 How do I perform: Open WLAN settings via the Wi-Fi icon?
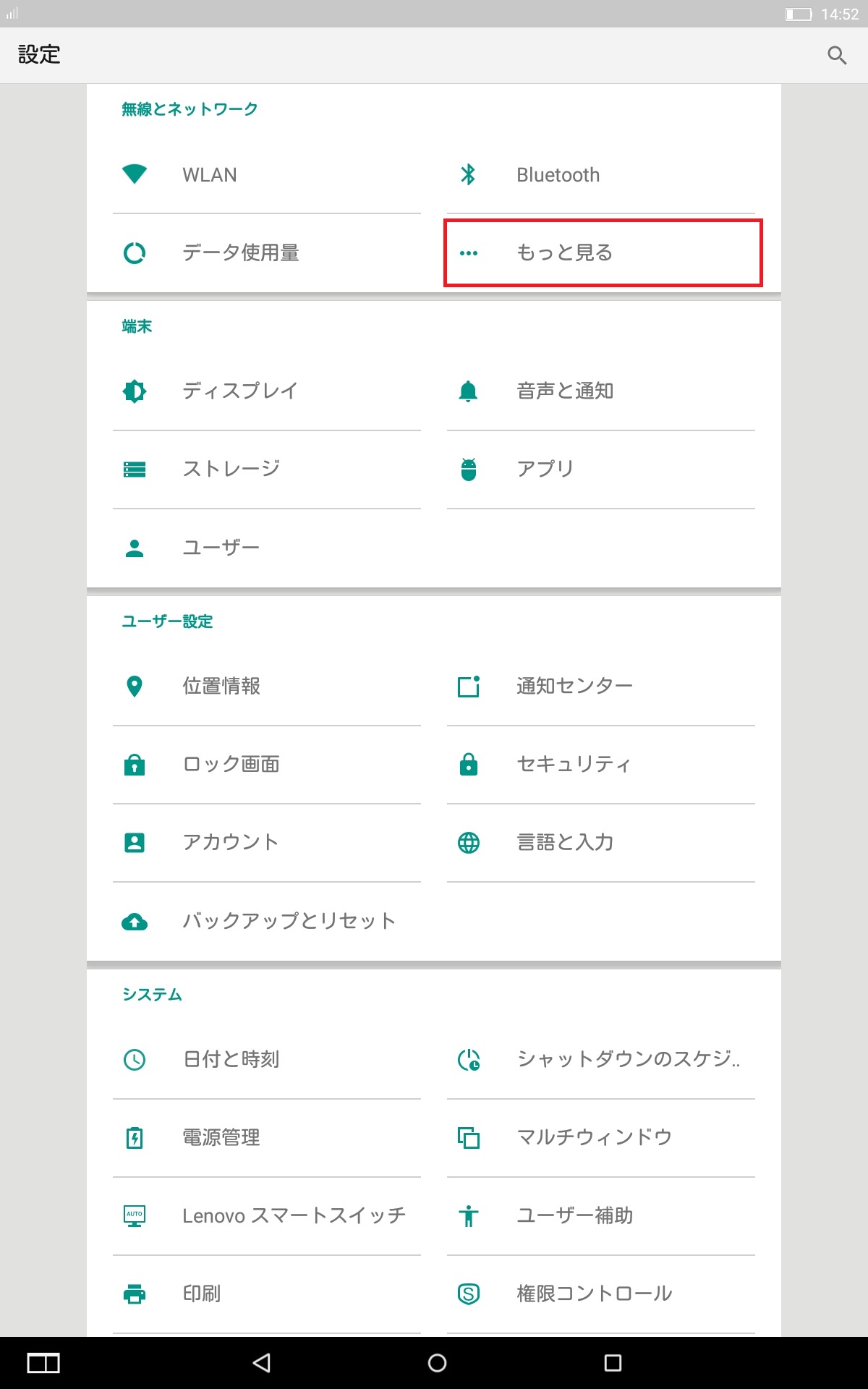135,174
